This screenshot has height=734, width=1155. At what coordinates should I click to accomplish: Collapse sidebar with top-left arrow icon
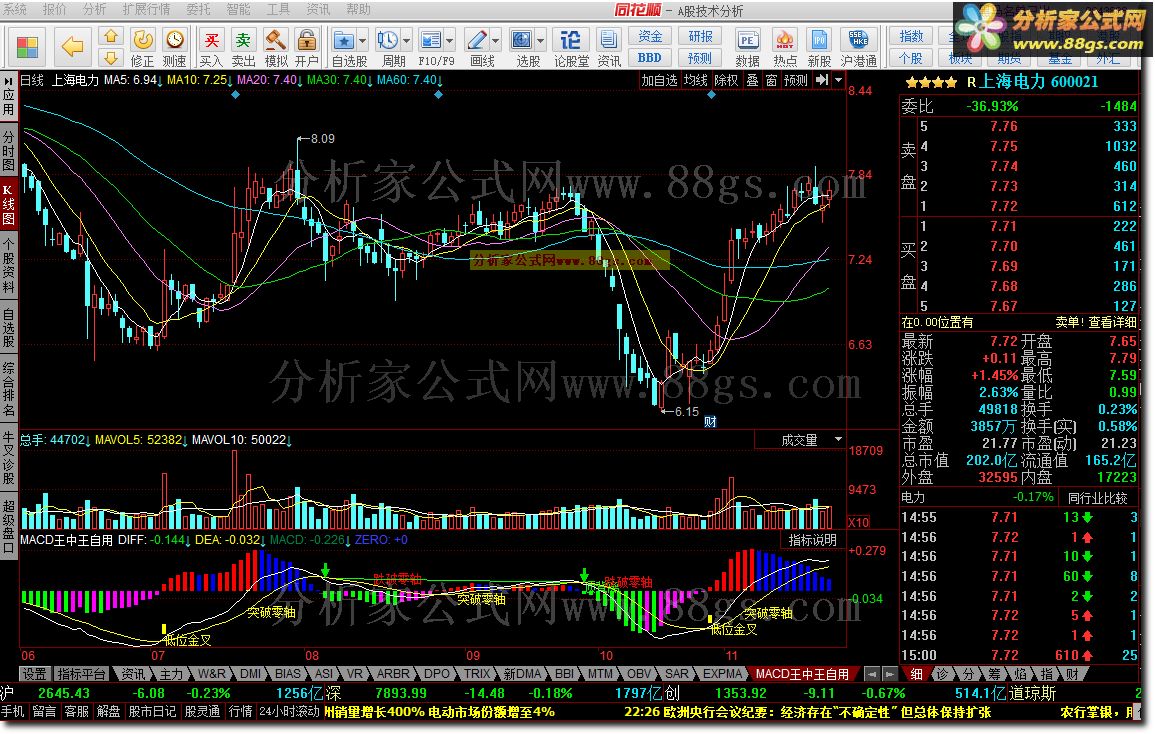[x=8, y=80]
